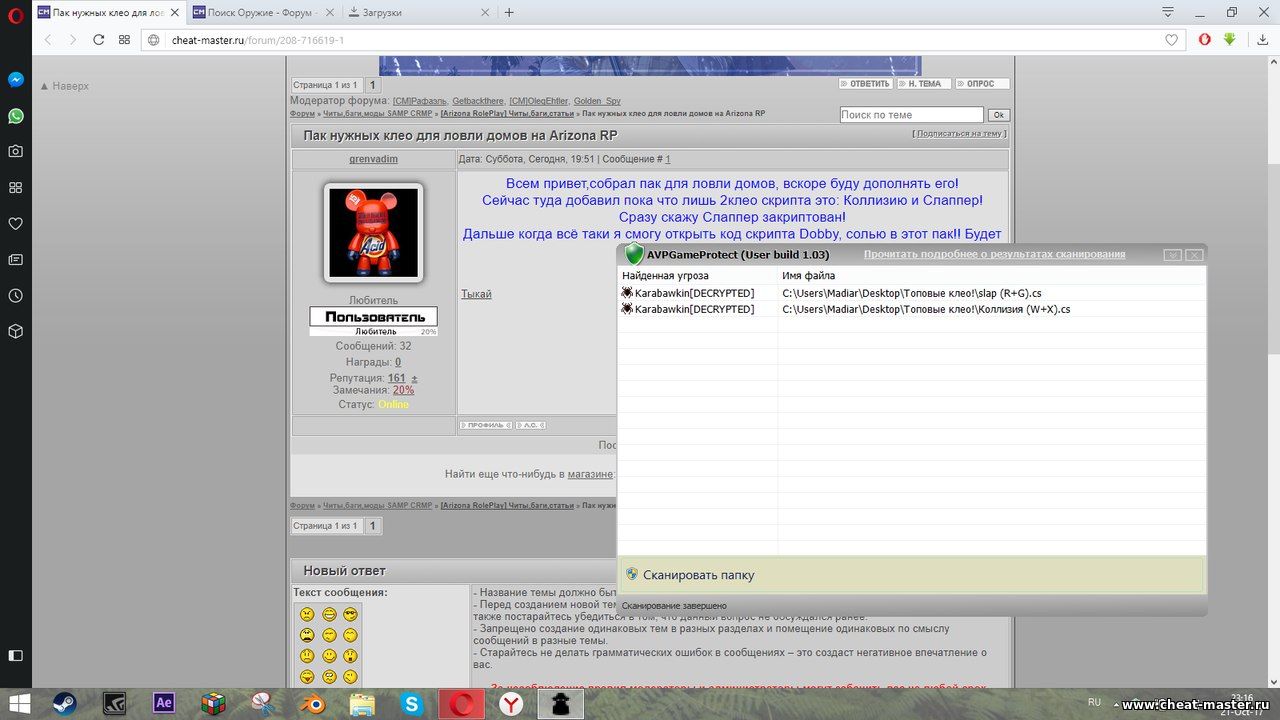Click the Поиск по теме search field
This screenshot has height=720, width=1280.
[x=911, y=115]
